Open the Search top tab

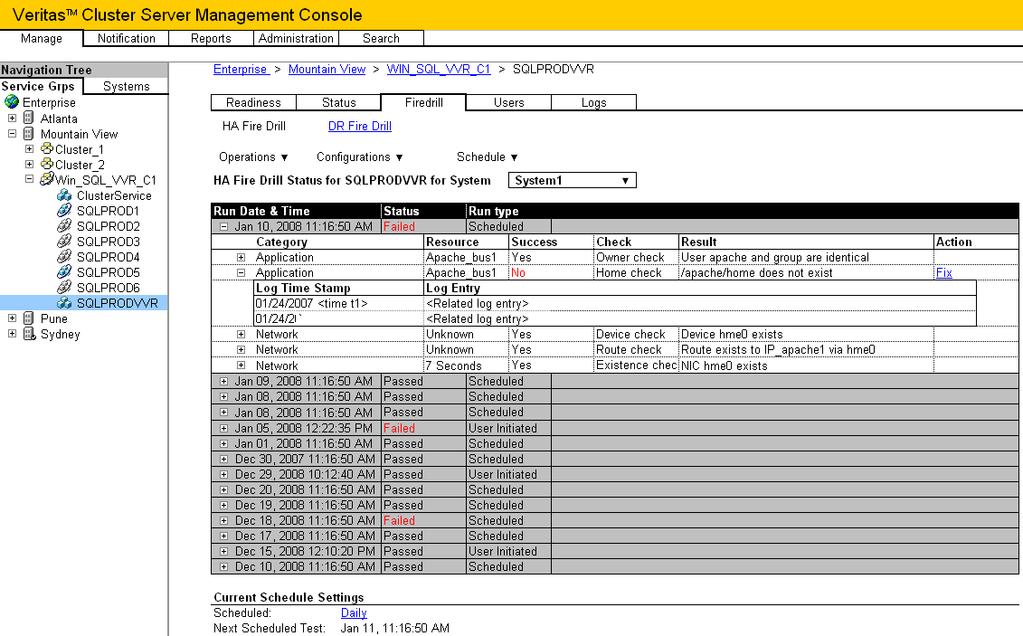point(381,38)
